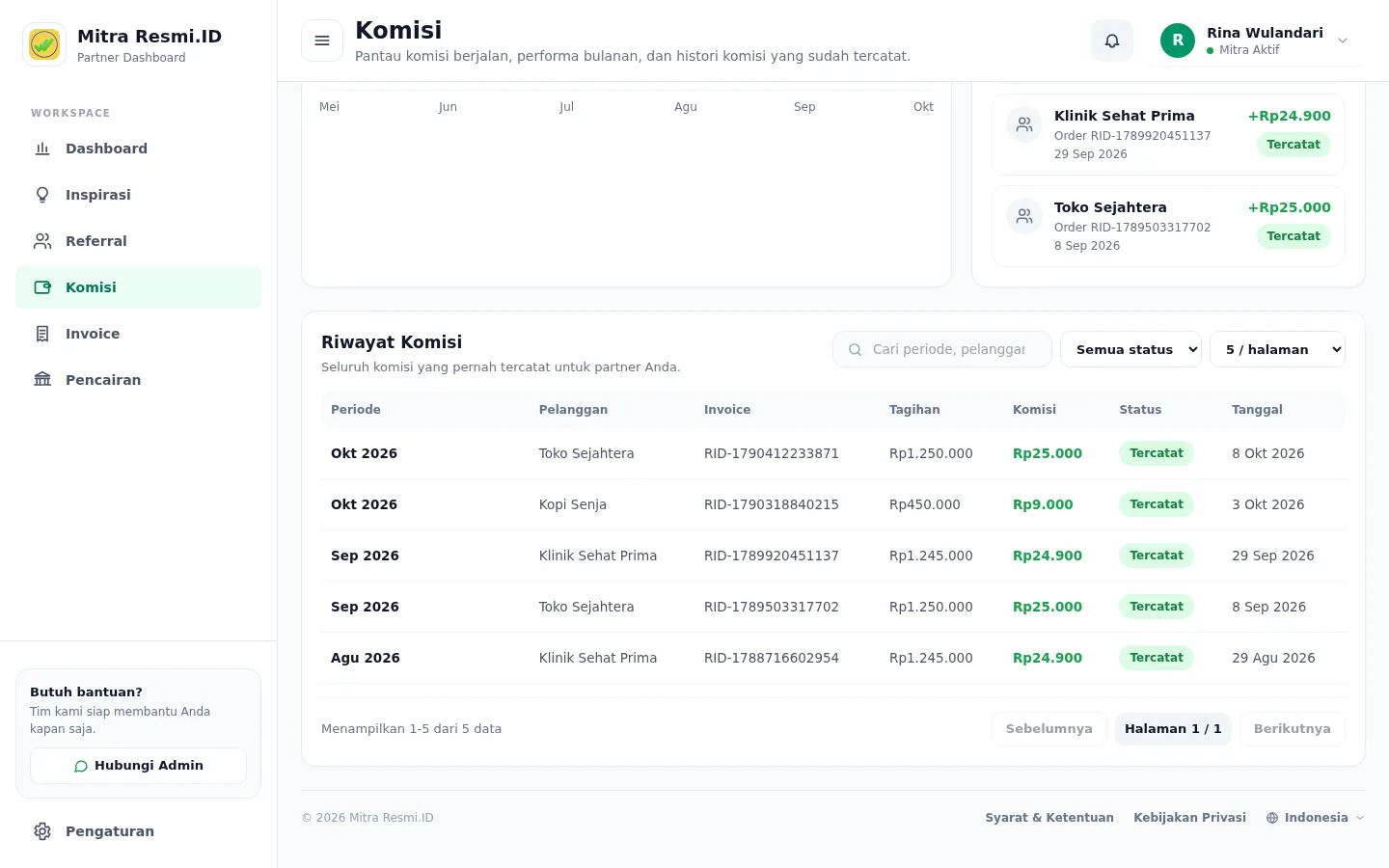Image resolution: width=1389 pixels, height=868 pixels.
Task: Open the 5 / halaman dropdown
Action: pyautogui.click(x=1277, y=349)
